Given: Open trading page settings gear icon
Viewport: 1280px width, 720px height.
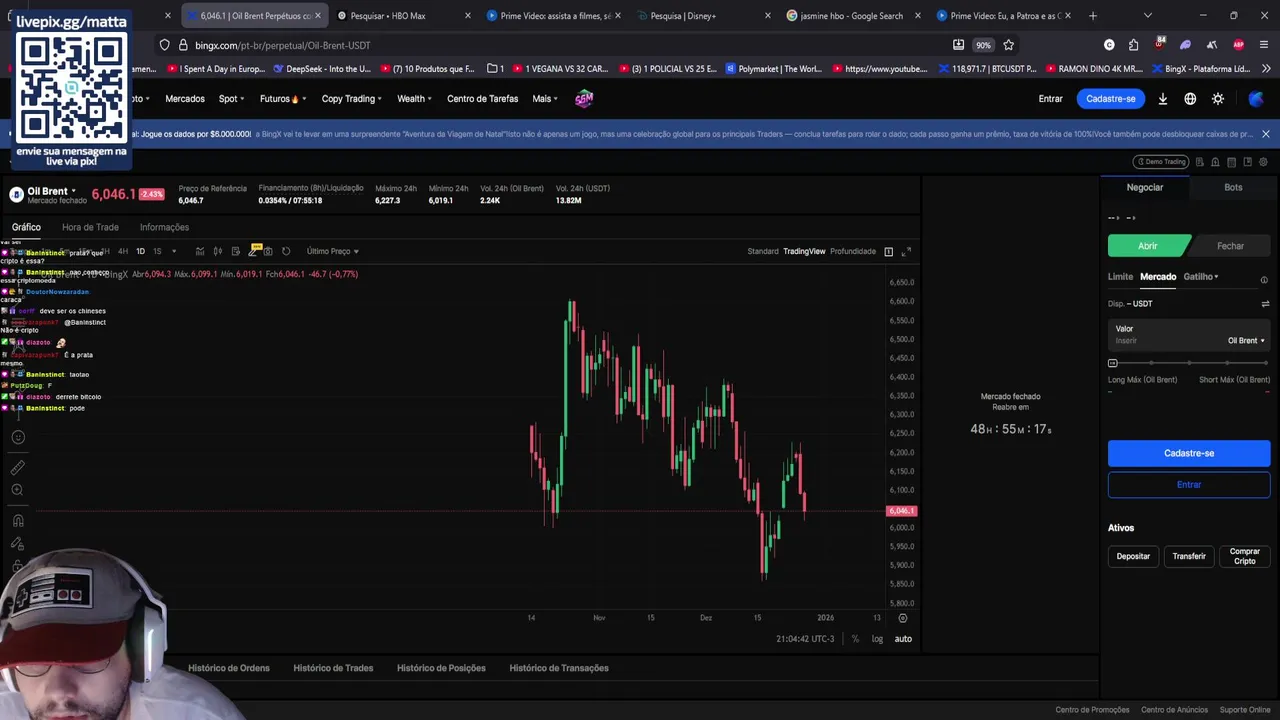Looking at the screenshot, I should [x=1263, y=162].
